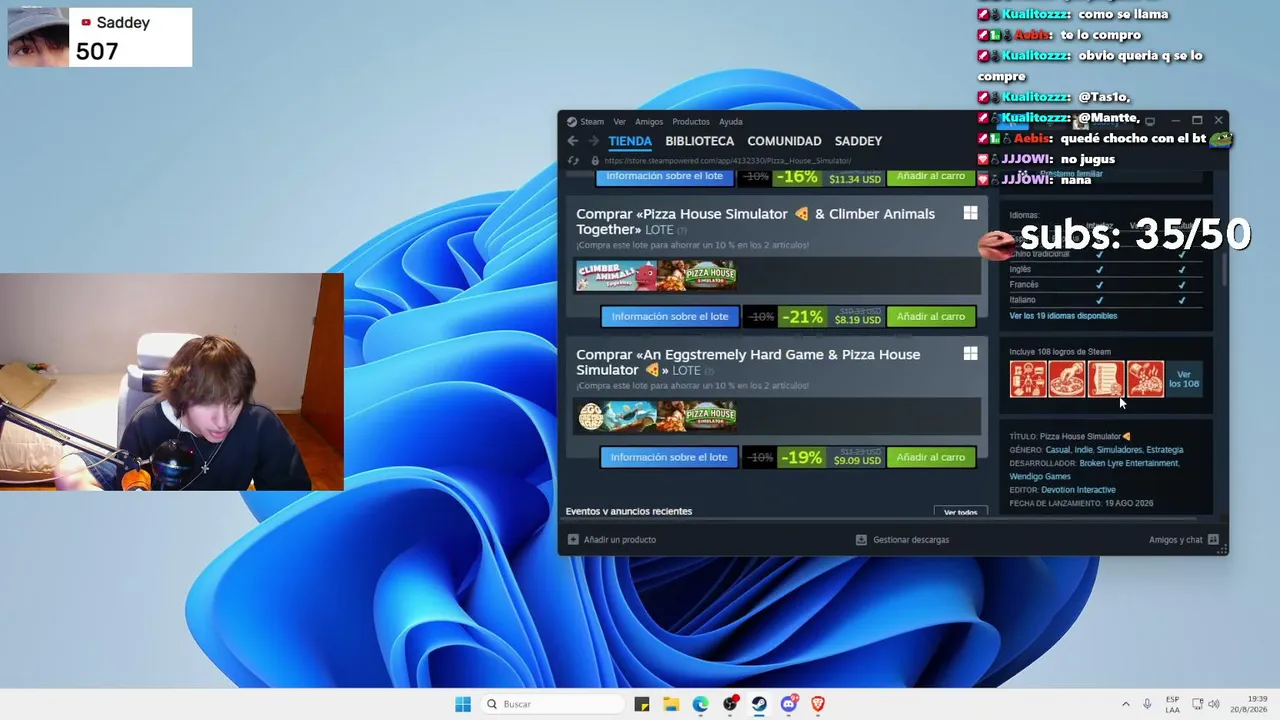Add the Eggstremely Hard Game bundle to cart
The height and width of the screenshot is (720, 1280).
click(931, 457)
